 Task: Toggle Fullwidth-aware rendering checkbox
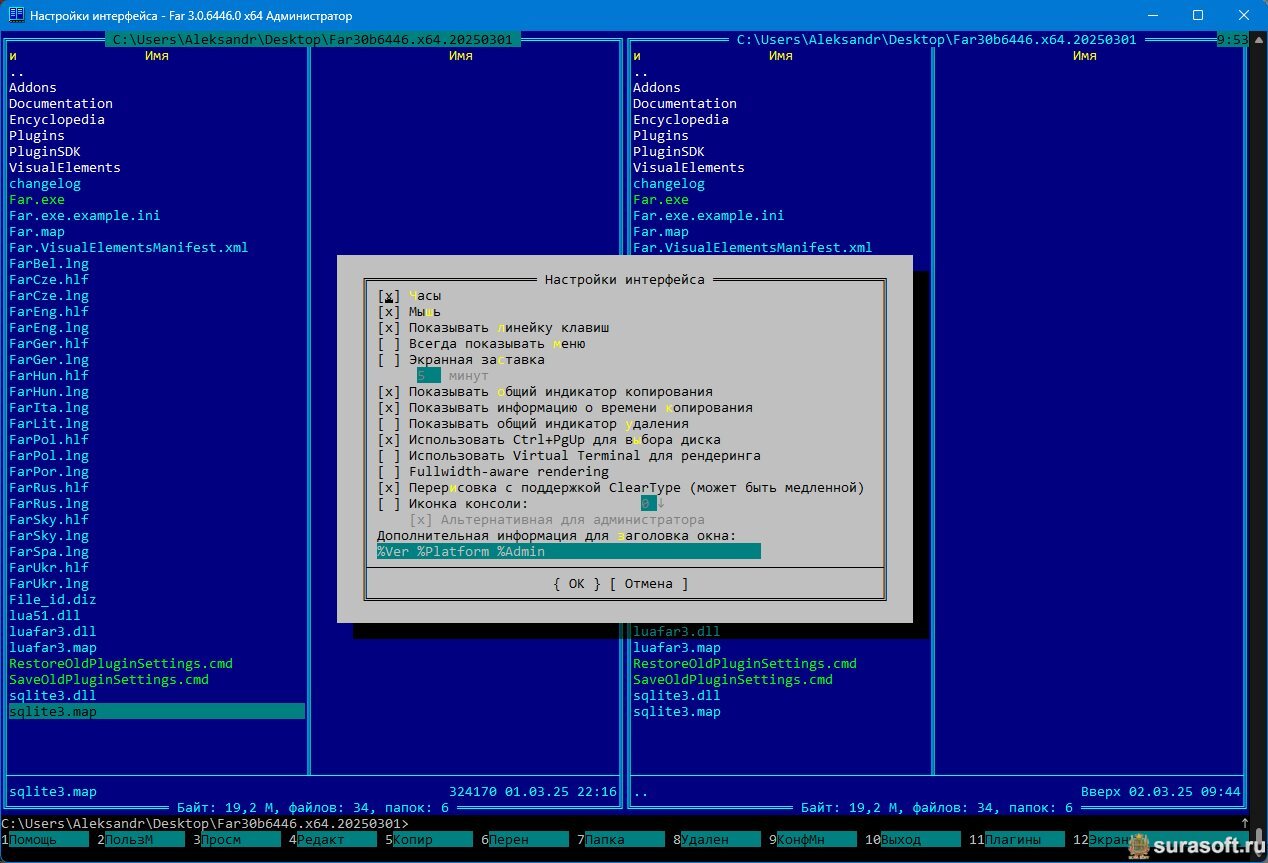(x=389, y=472)
